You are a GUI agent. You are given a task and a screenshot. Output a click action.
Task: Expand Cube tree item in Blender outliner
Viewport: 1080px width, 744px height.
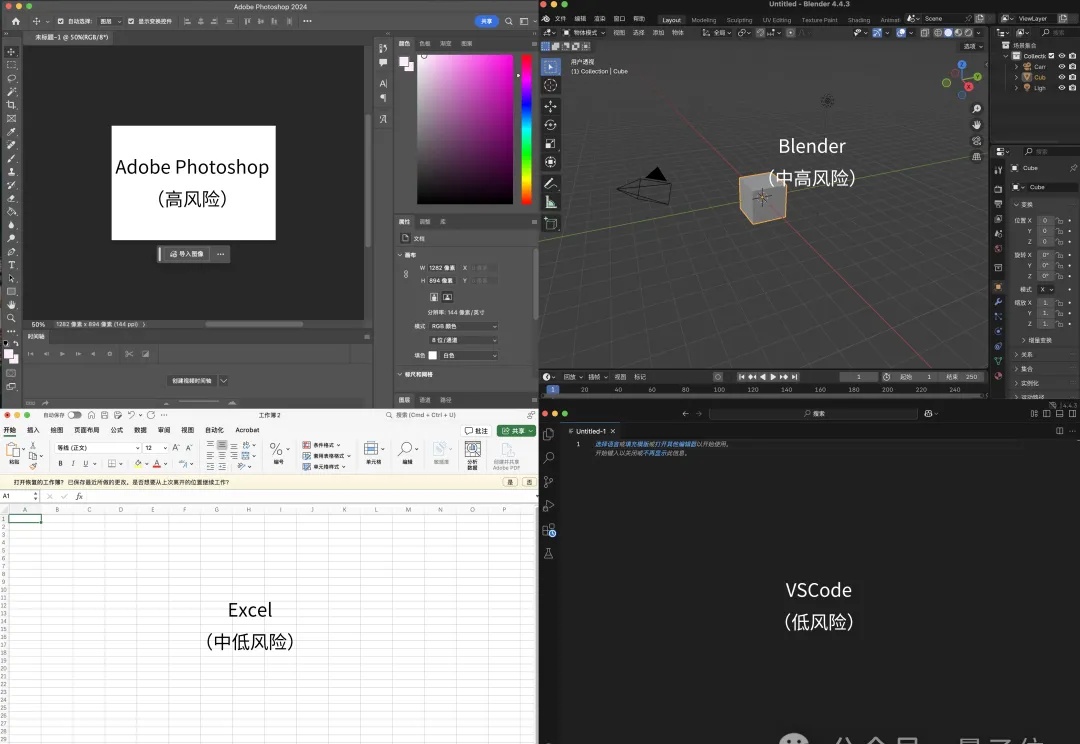pos(1016,77)
